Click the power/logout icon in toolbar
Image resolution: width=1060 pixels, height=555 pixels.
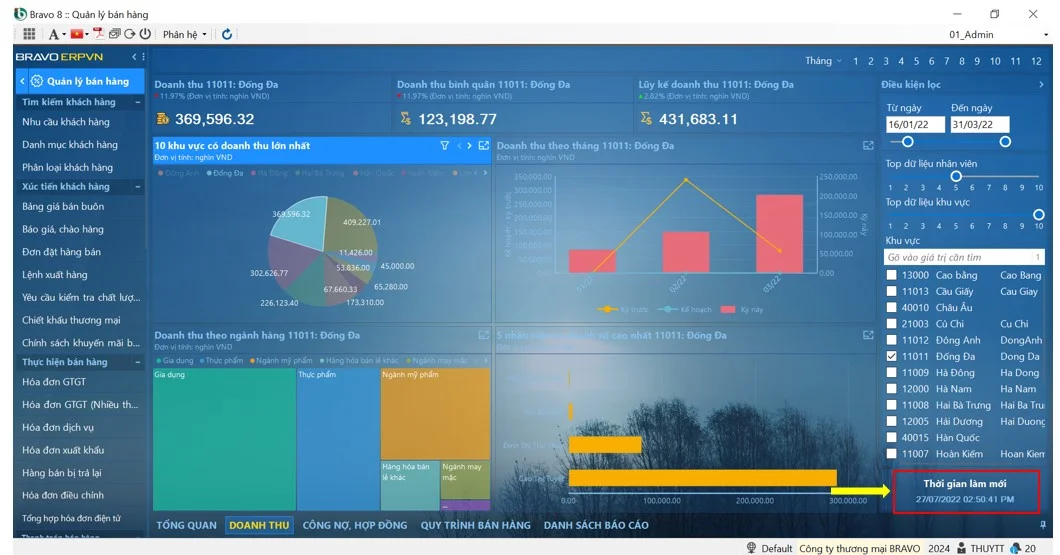click(x=144, y=34)
